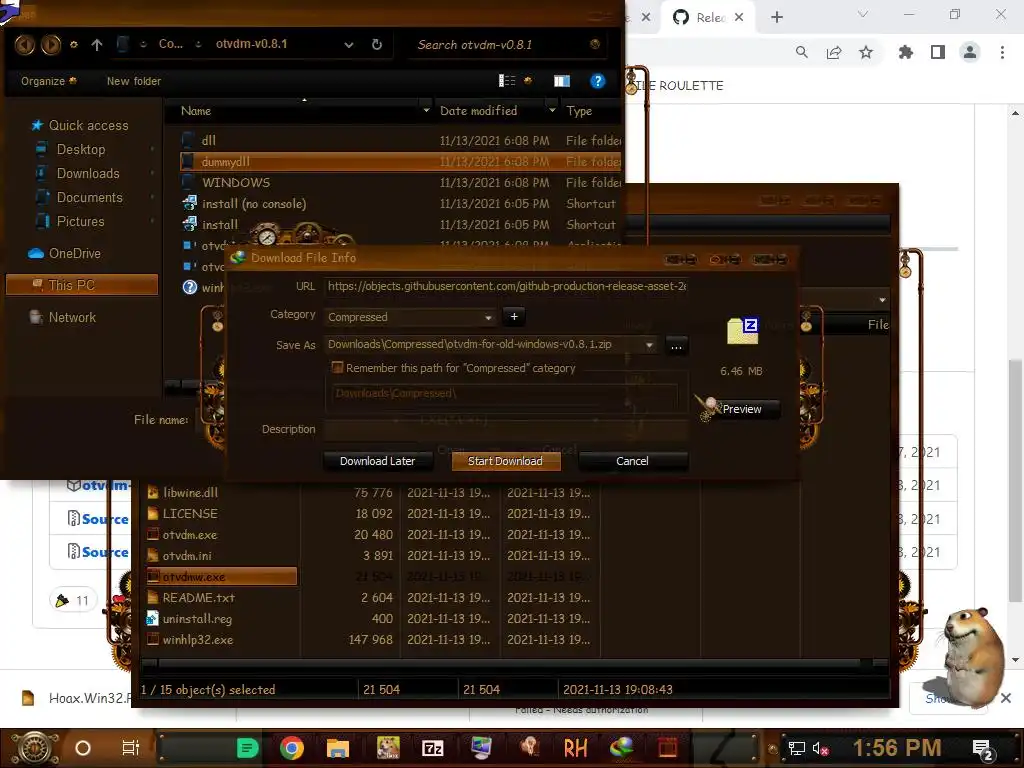Select This PC in navigation pane
The width and height of the screenshot is (1024, 768).
pos(82,285)
